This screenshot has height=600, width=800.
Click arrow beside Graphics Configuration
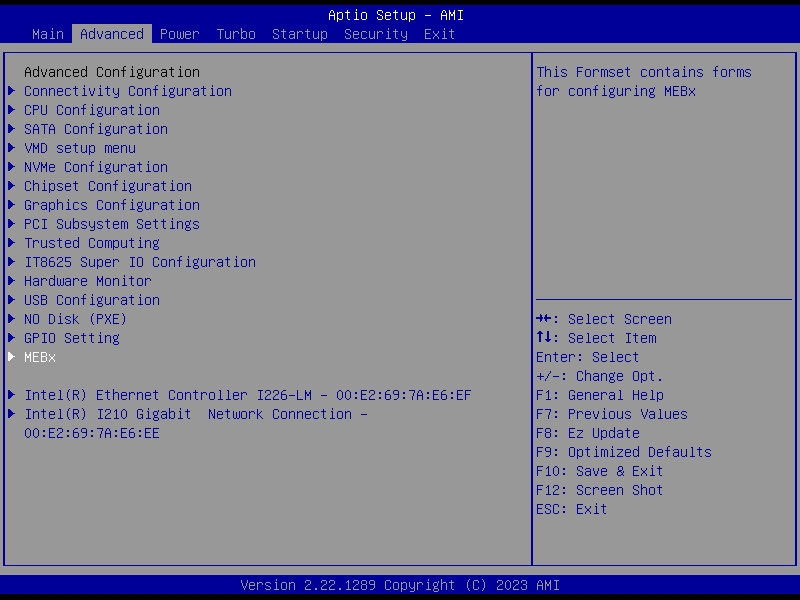[12, 205]
